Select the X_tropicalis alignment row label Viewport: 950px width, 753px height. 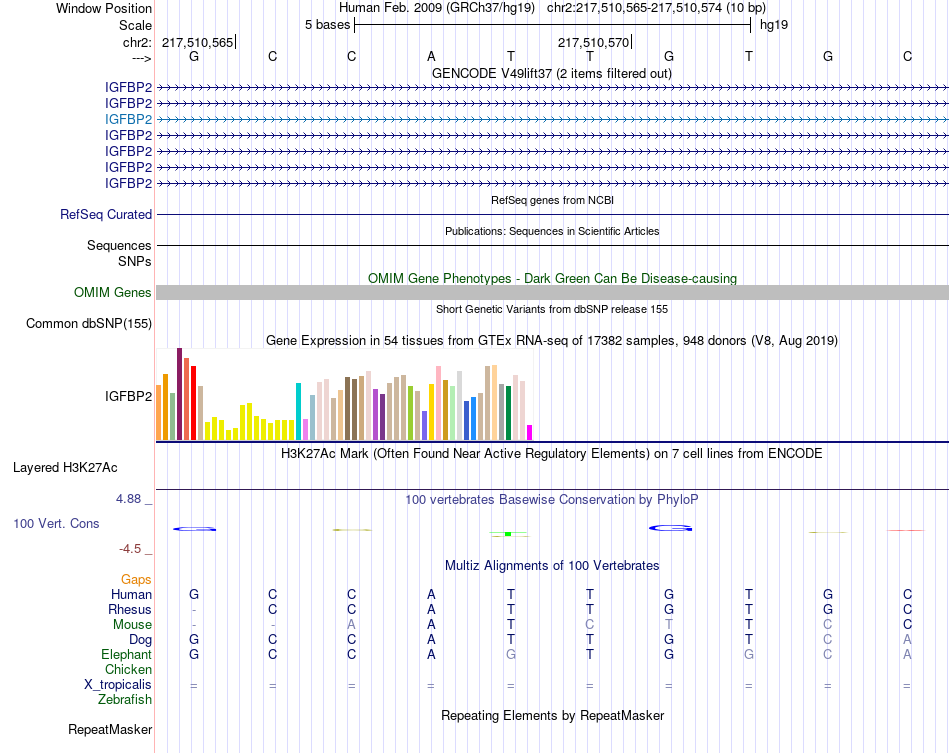coord(118,685)
